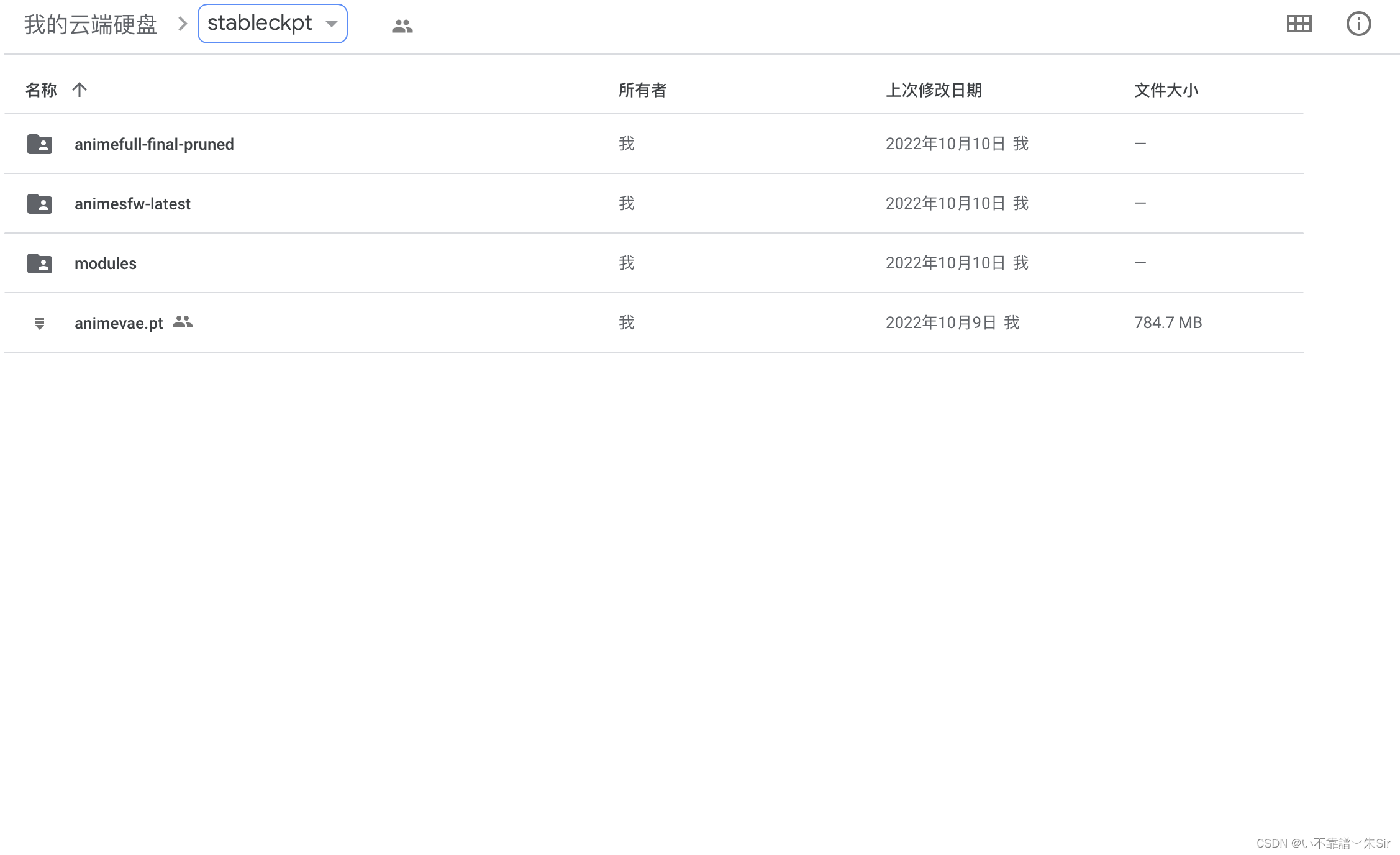This screenshot has width=1400, height=855.
Task: Click the animevae.pt file type icon
Action: (x=40, y=322)
